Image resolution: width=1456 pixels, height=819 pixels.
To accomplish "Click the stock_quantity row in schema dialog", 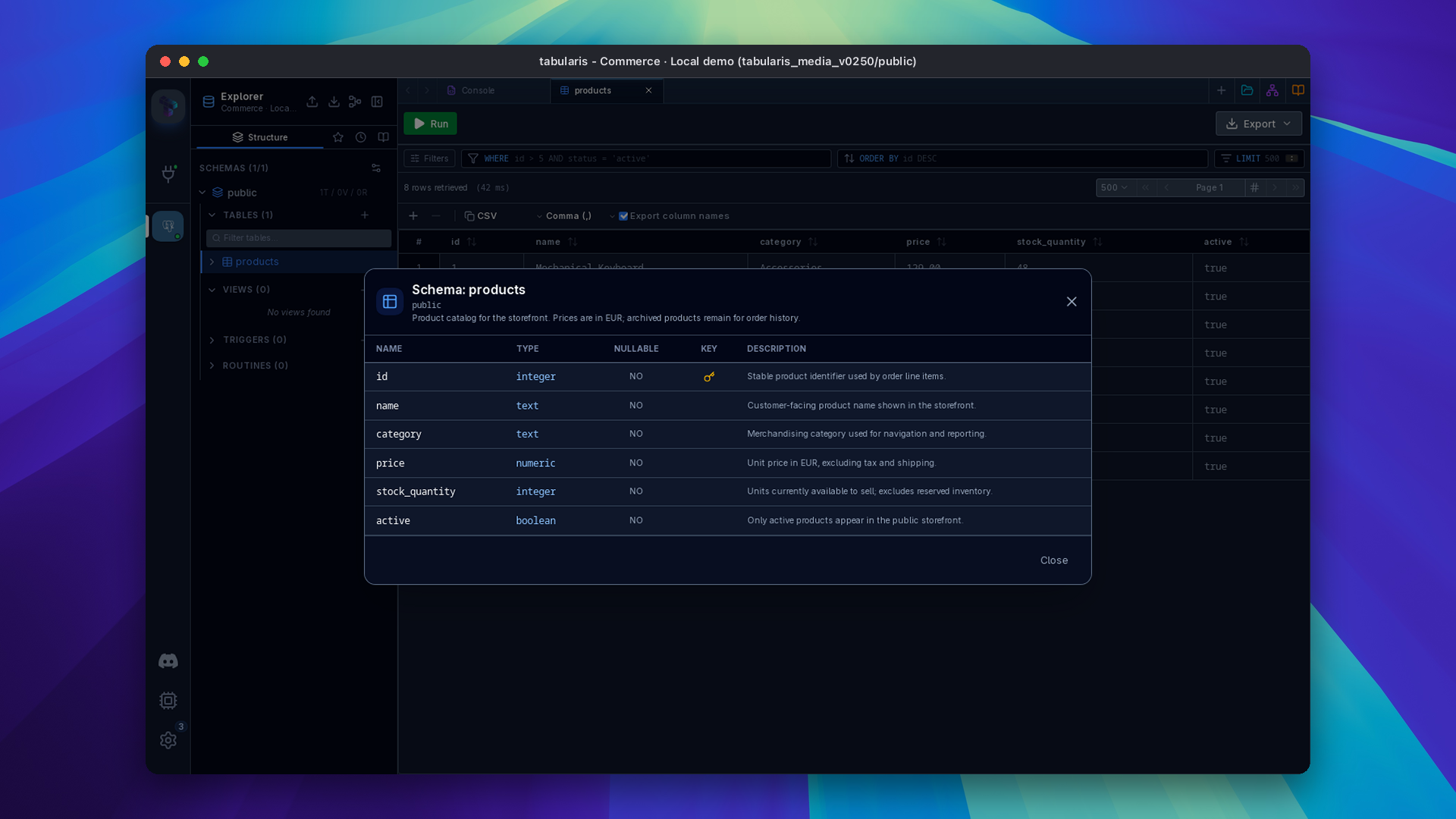I will click(x=728, y=491).
